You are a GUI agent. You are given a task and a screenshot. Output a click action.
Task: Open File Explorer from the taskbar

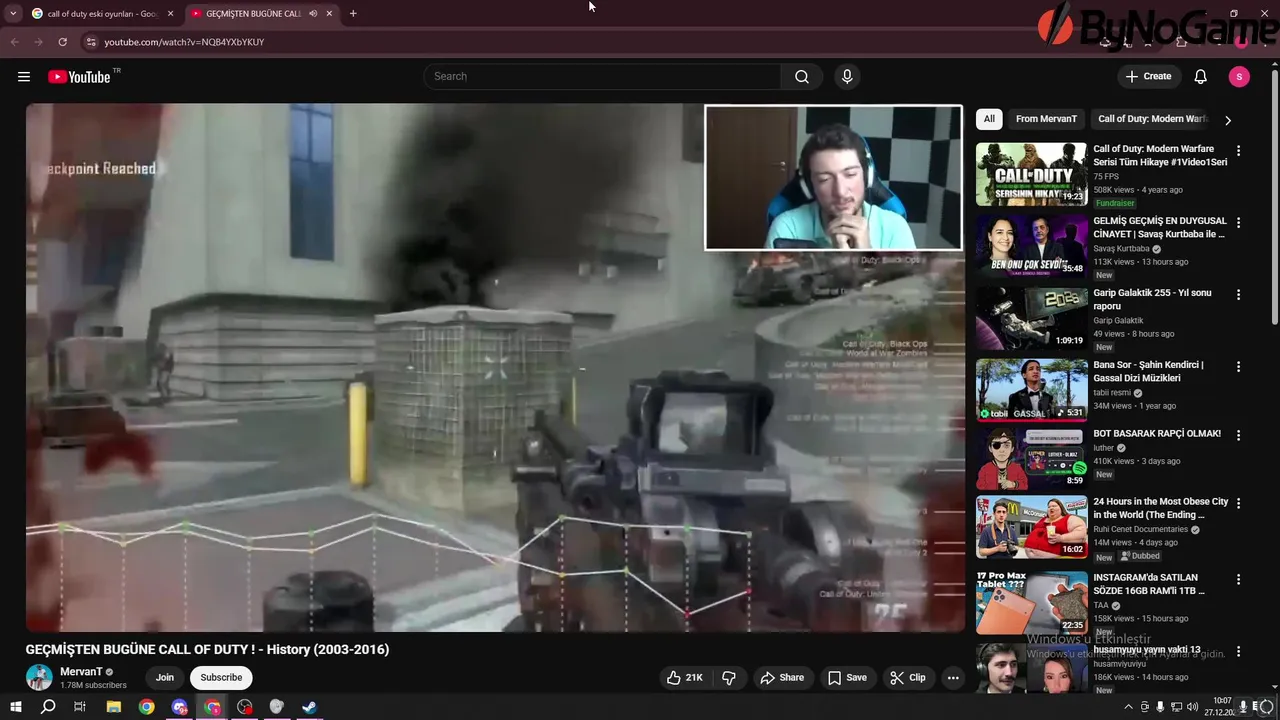click(x=114, y=707)
